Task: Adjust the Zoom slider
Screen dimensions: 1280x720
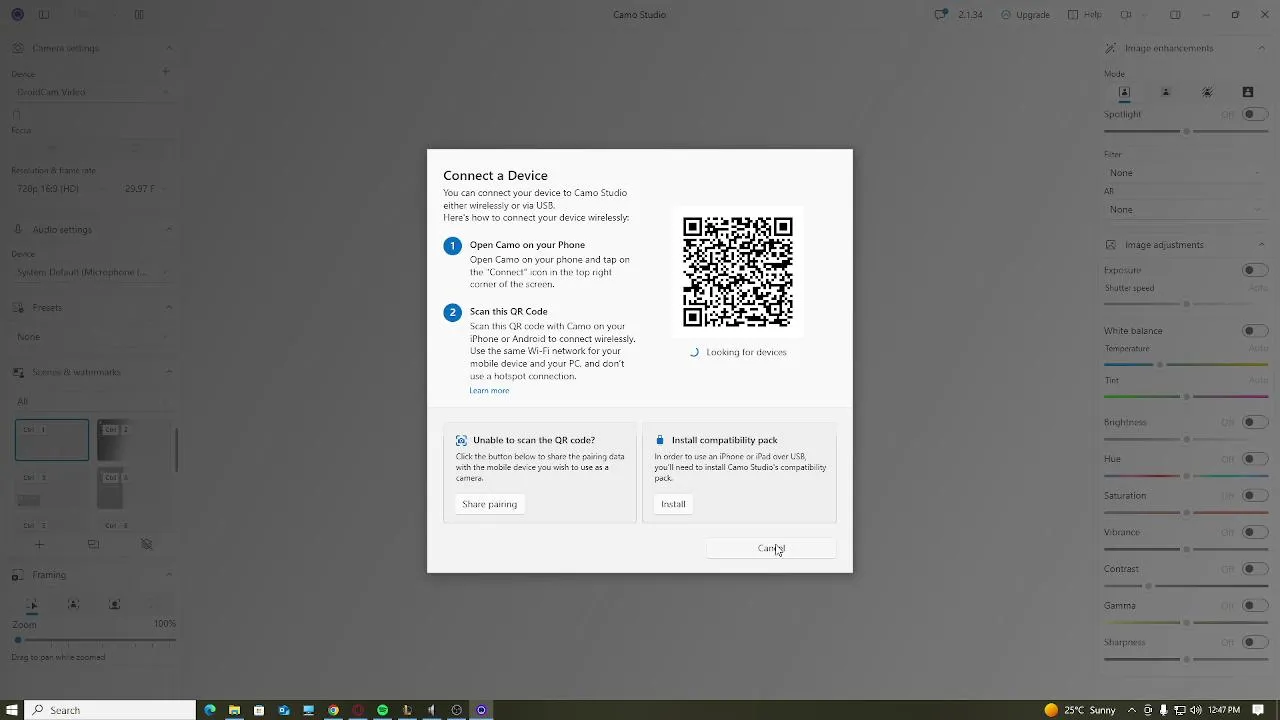Action: click(95, 640)
